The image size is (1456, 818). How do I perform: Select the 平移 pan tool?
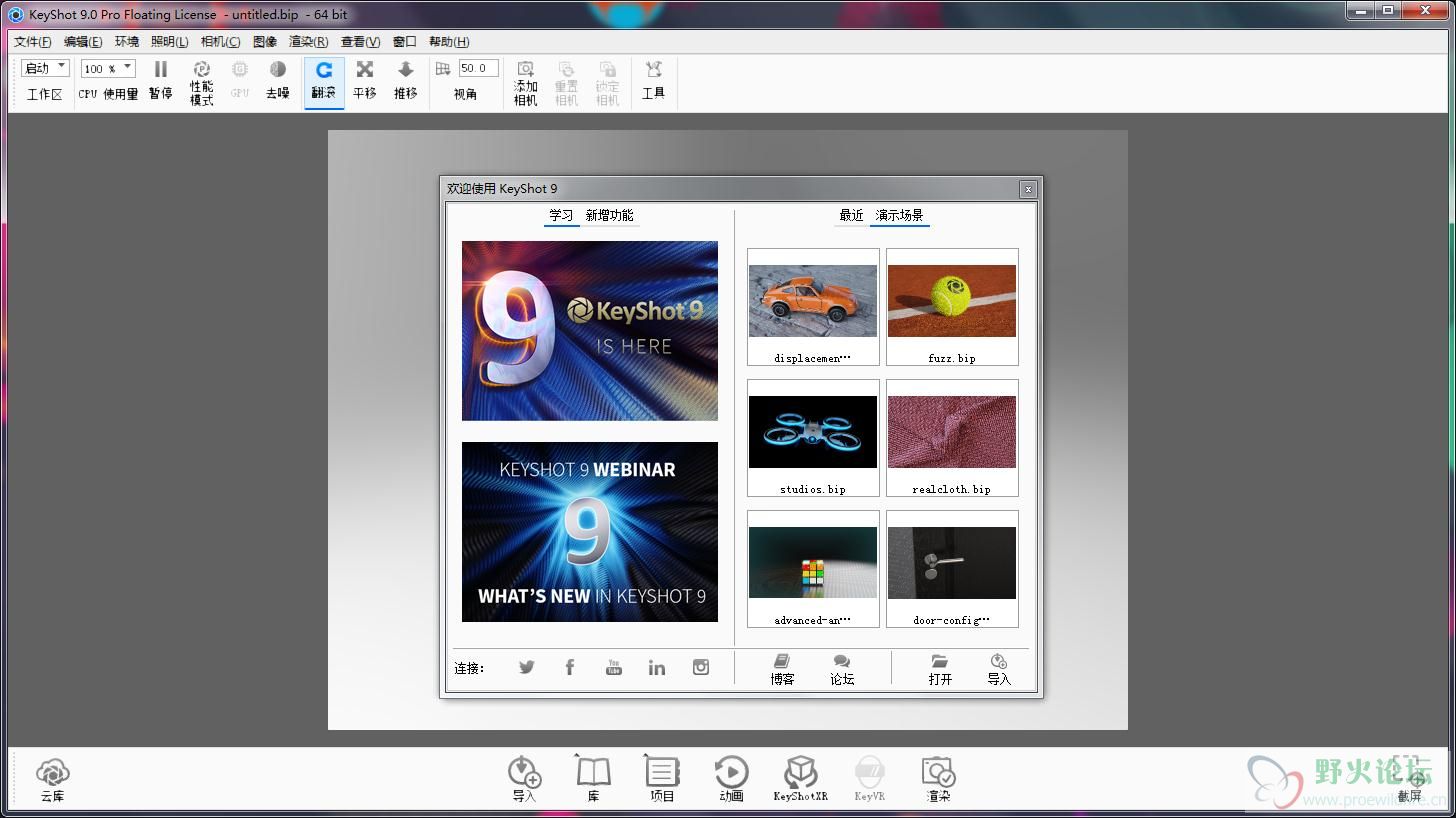[x=365, y=80]
